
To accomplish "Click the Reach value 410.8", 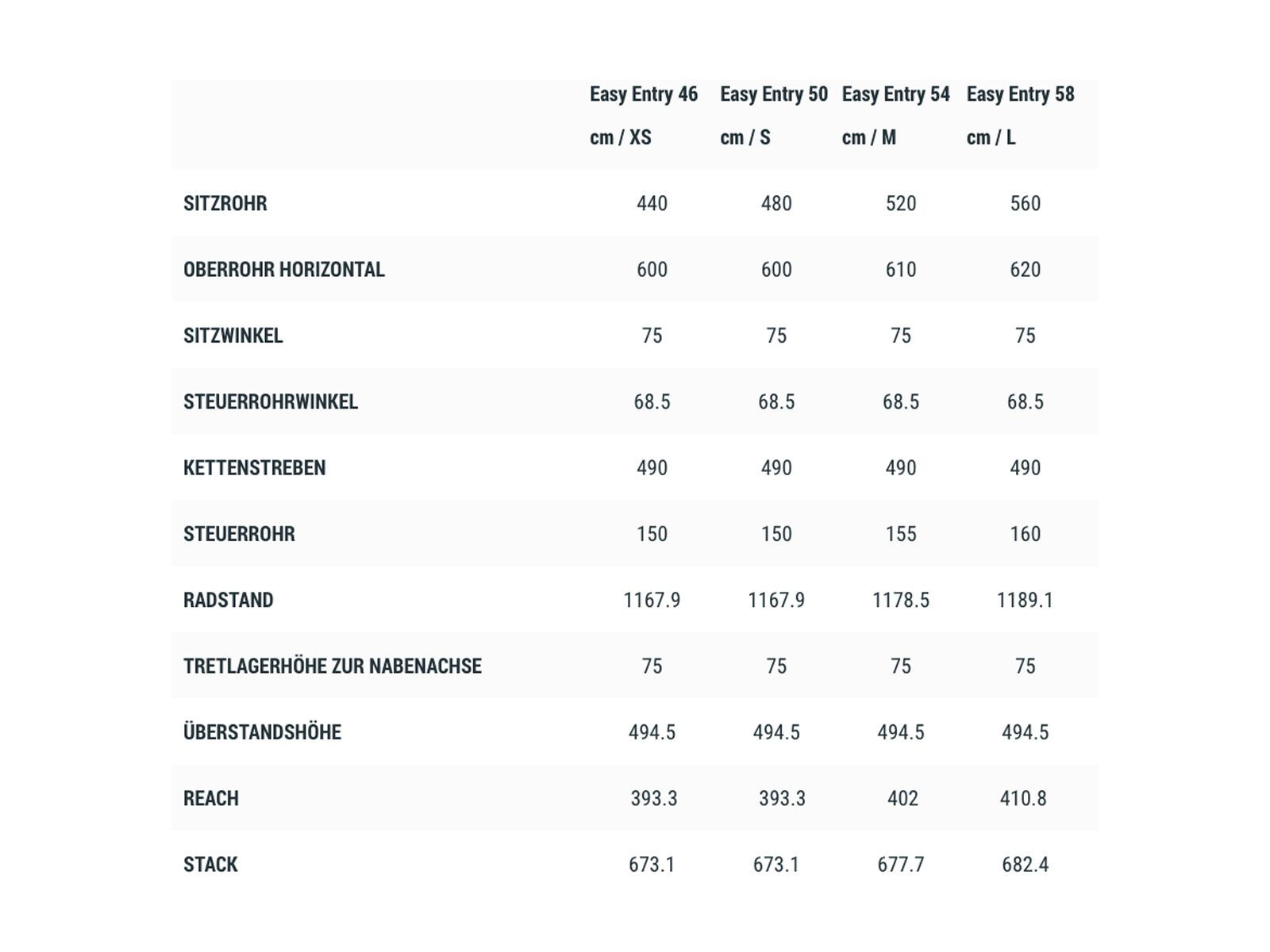I will 1023,799.
